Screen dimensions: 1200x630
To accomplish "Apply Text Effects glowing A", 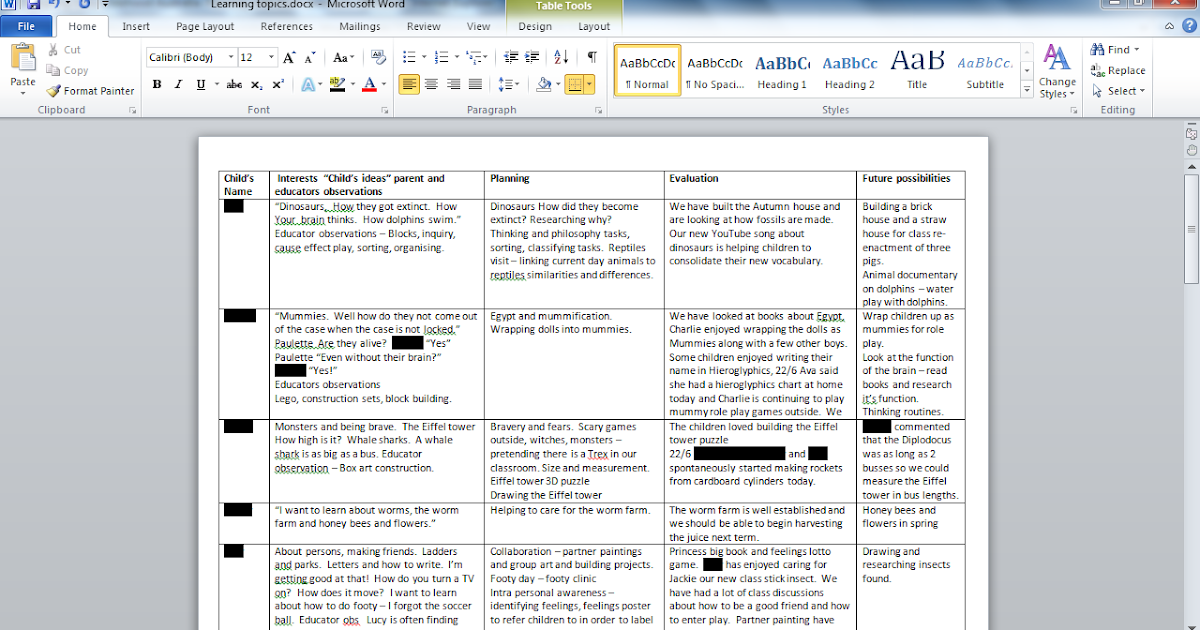I will [x=308, y=85].
